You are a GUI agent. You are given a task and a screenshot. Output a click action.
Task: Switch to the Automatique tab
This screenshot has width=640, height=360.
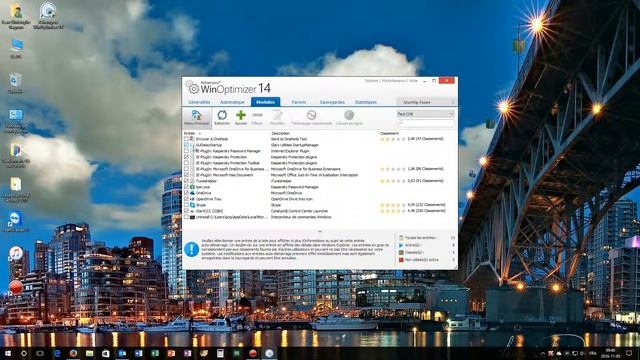[x=232, y=102]
